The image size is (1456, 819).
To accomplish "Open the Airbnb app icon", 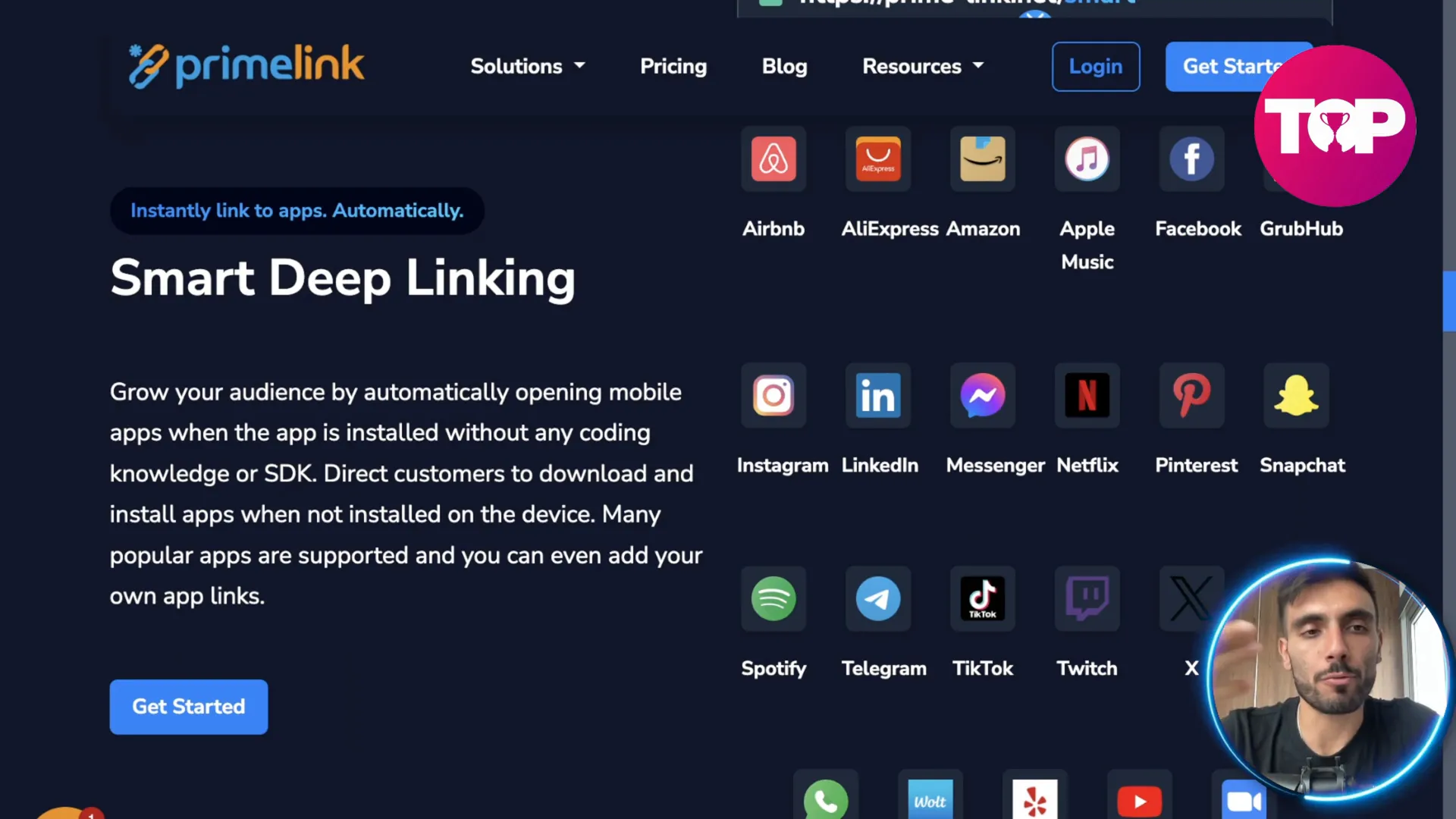I will pos(773,158).
